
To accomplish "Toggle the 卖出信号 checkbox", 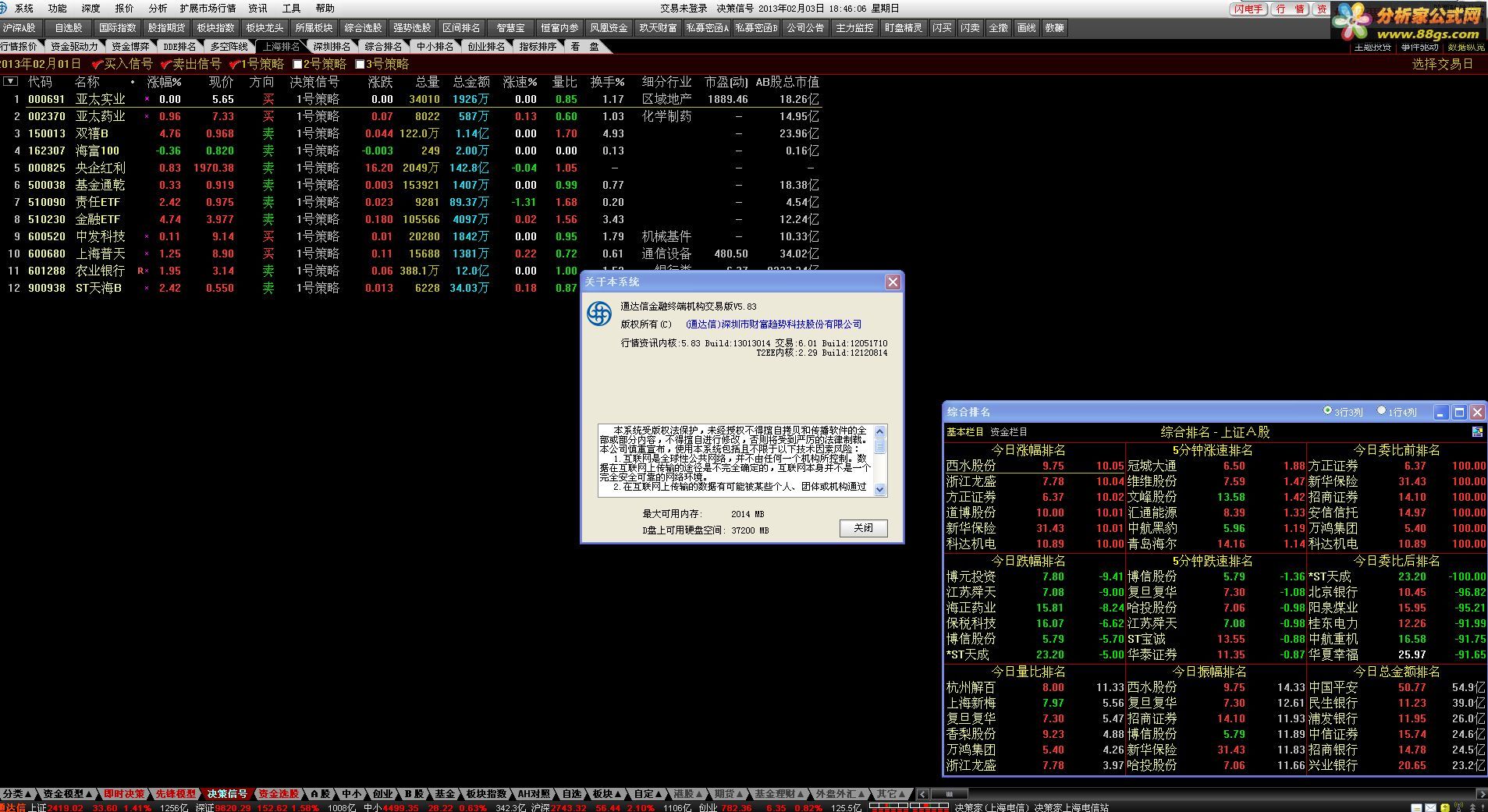I will click(165, 64).
